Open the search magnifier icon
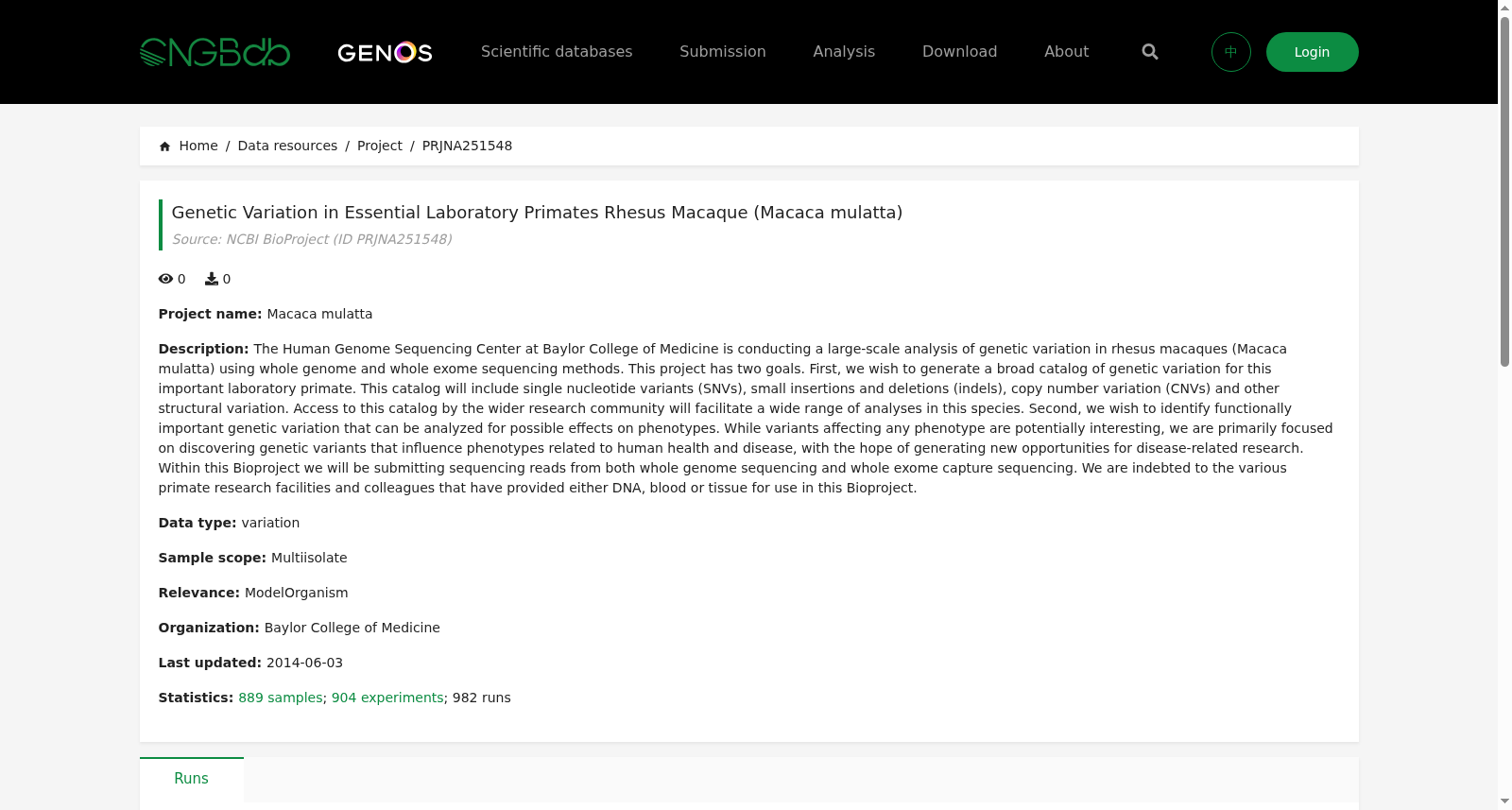Image resolution: width=1512 pixels, height=810 pixels. (x=1150, y=52)
